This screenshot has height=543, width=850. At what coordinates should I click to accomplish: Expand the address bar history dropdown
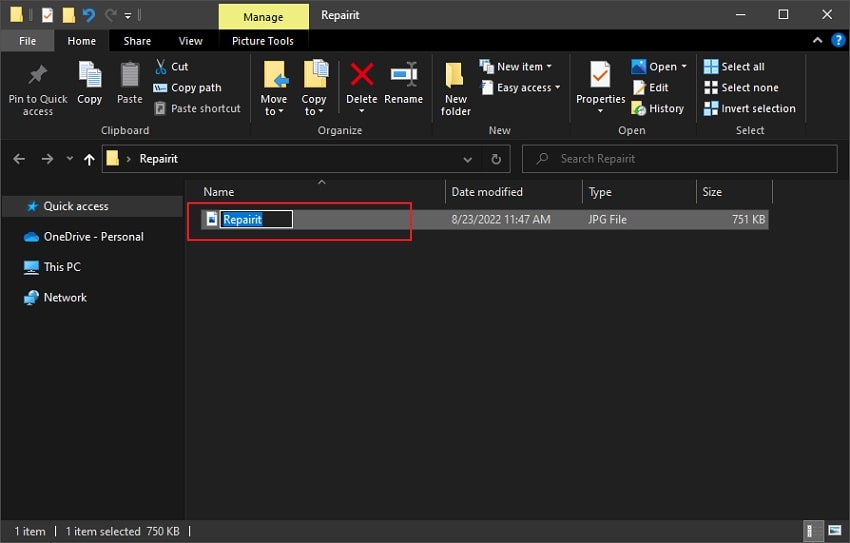tap(468, 159)
